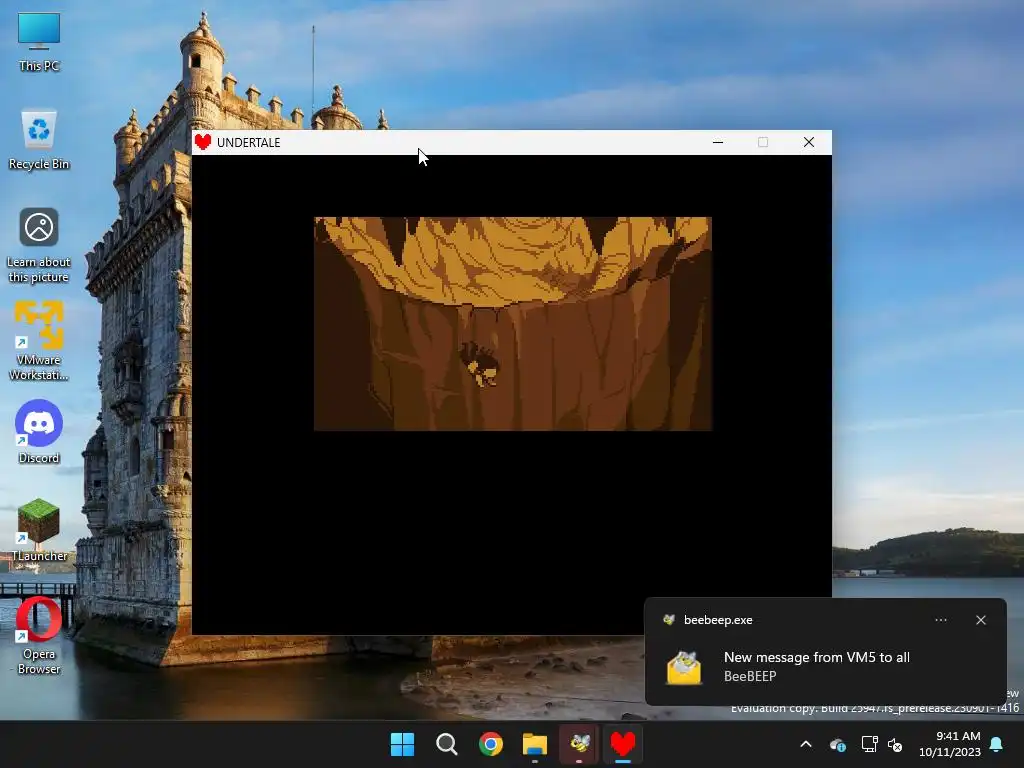Image resolution: width=1024 pixels, height=768 pixels.
Task: Close the UNDERTALE window
Action: (x=808, y=142)
